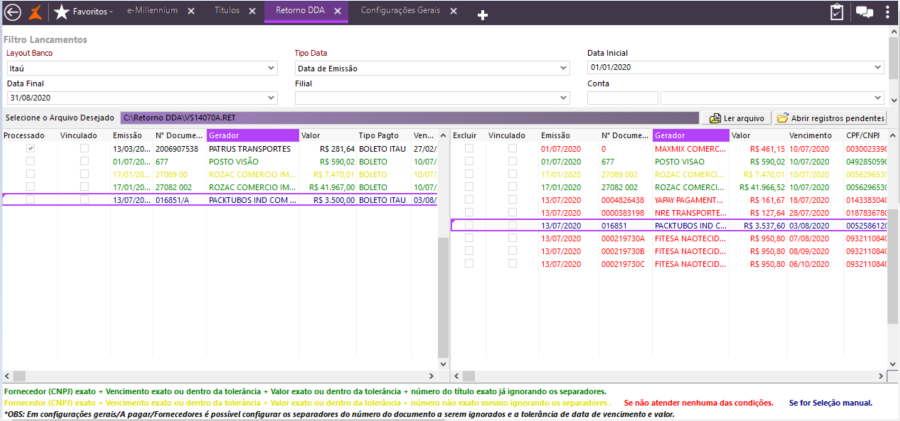Expand the Conta description dropdown
Image resolution: width=900 pixels, height=421 pixels.
point(878,98)
